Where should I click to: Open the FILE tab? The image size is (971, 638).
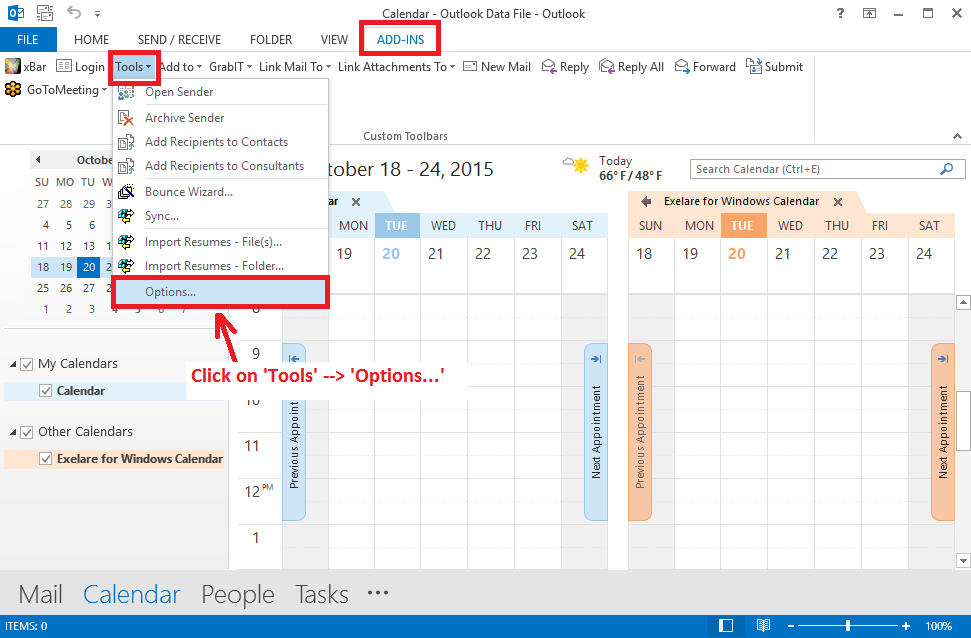28,40
